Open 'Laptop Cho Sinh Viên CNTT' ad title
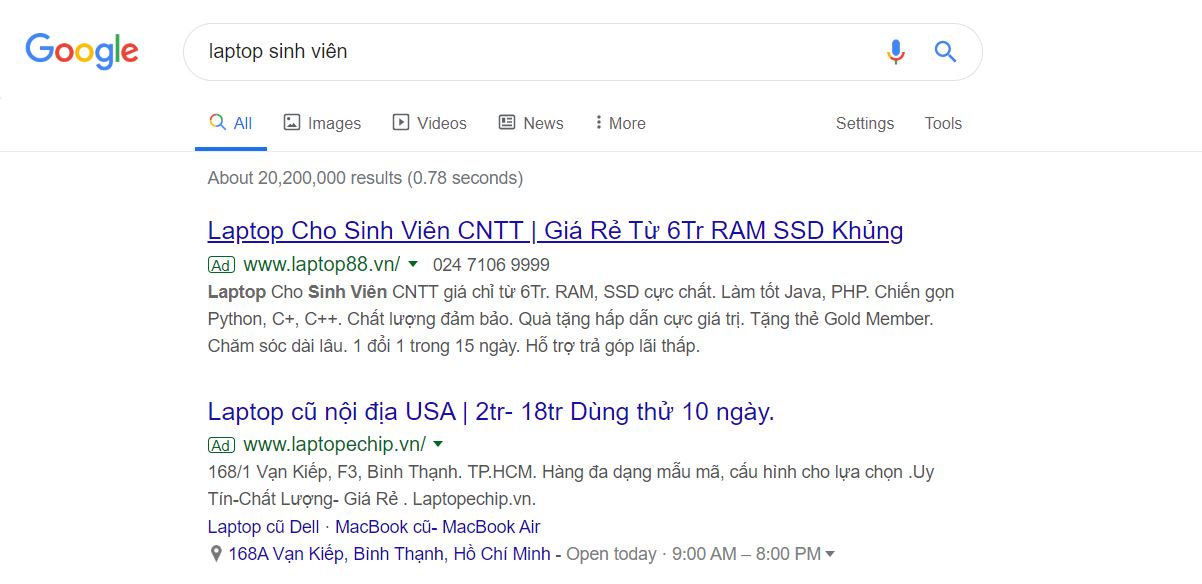The image size is (1202, 584). (x=555, y=231)
